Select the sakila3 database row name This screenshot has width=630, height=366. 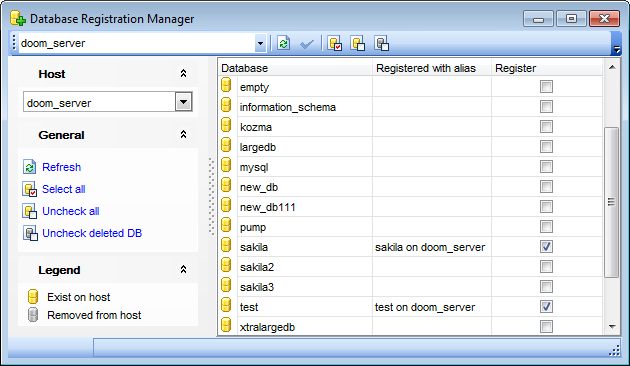pos(257,287)
